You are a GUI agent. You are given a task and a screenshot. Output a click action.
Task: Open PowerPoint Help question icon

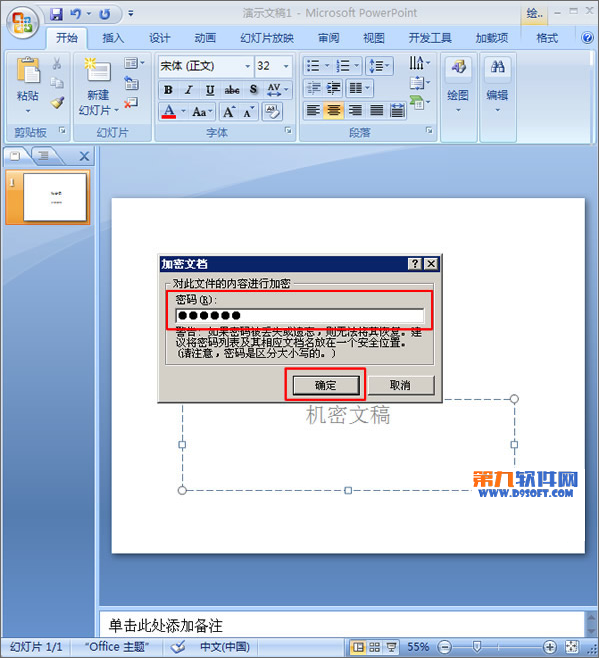[x=587, y=38]
